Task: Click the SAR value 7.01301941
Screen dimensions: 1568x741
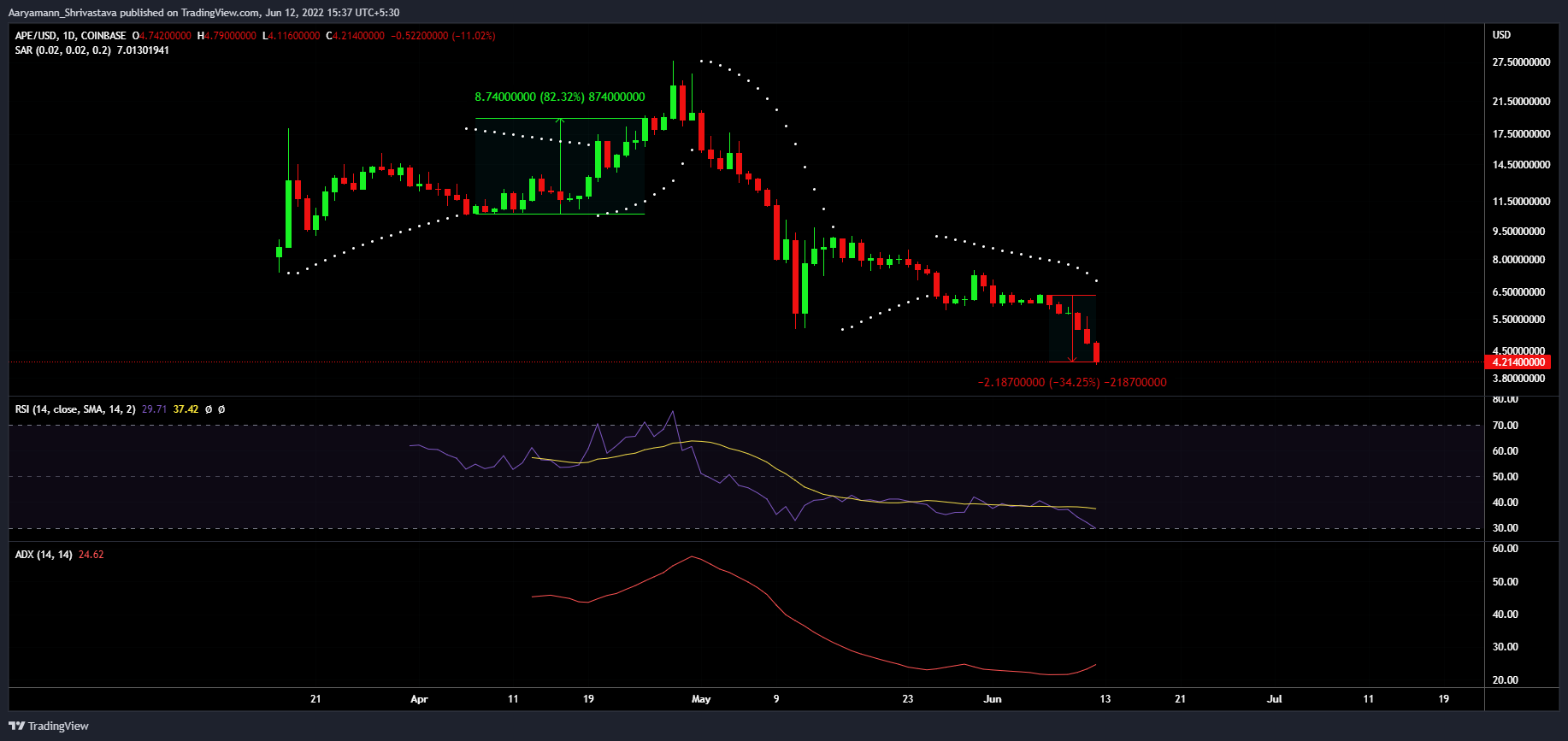Action: click(x=143, y=50)
